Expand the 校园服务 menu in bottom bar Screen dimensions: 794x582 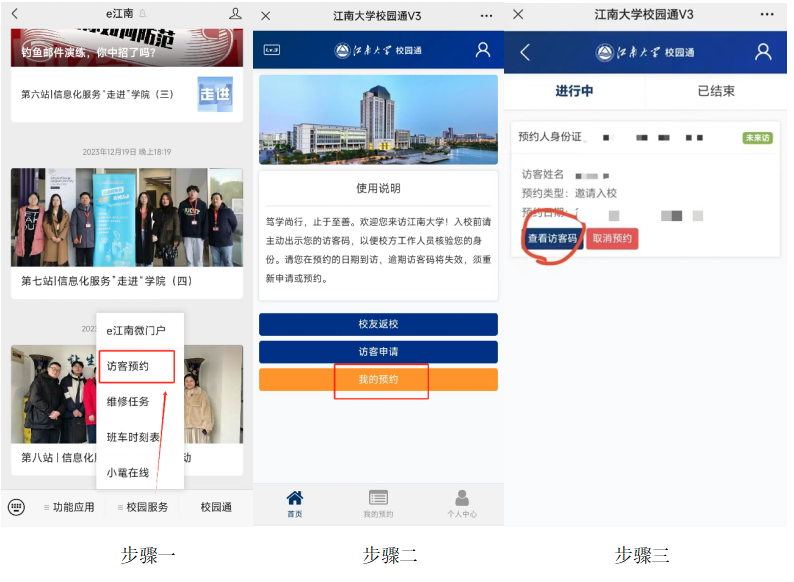point(142,507)
